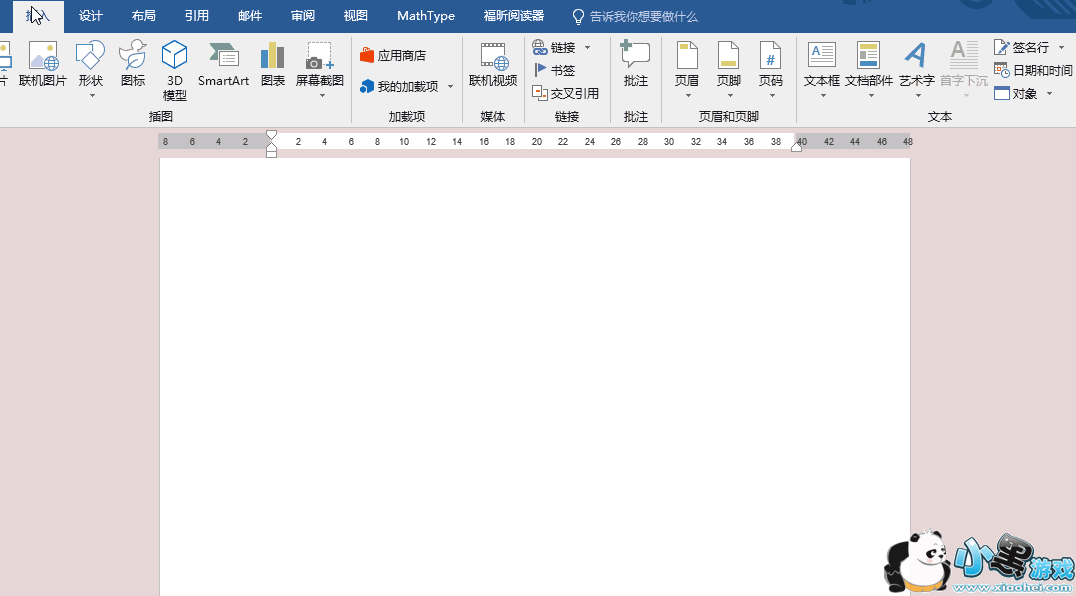Insert an icon via 图标 button

(132, 64)
